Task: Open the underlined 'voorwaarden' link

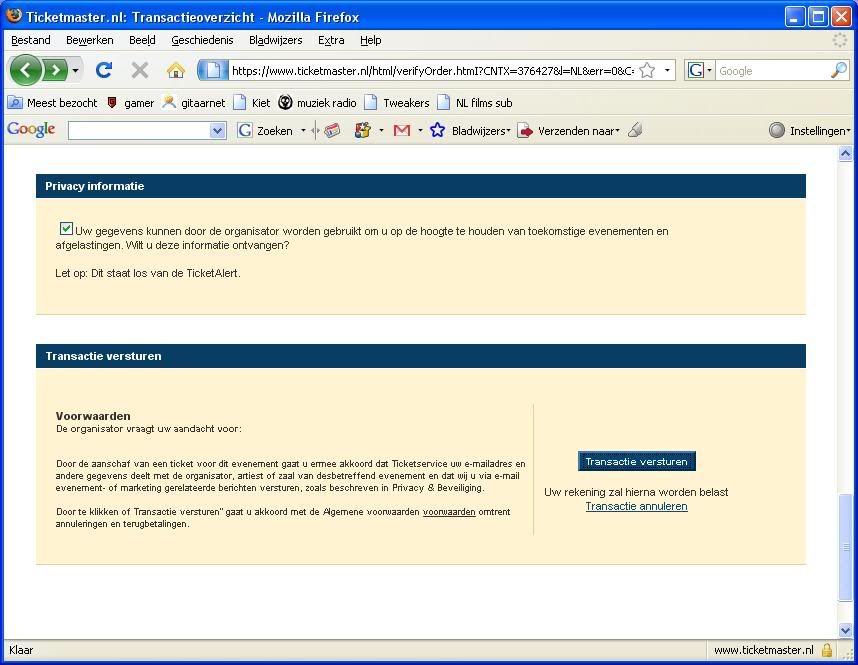Action: 449,512
